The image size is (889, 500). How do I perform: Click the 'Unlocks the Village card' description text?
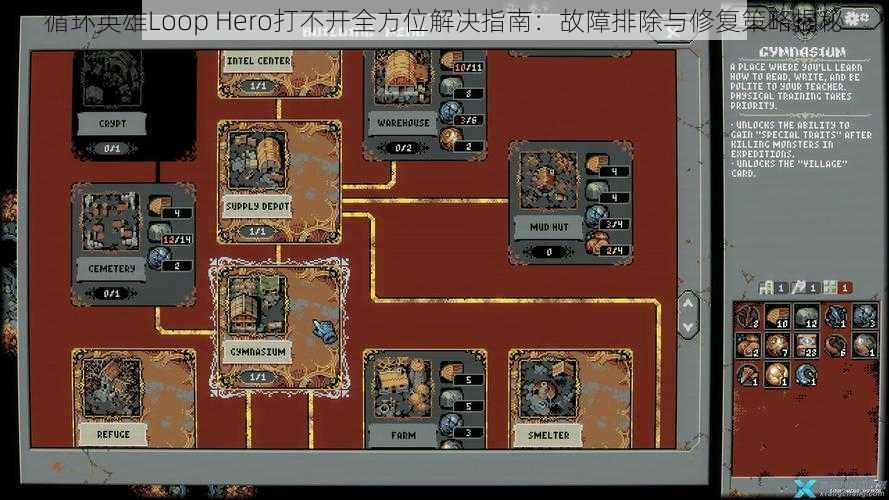[x=788, y=168]
